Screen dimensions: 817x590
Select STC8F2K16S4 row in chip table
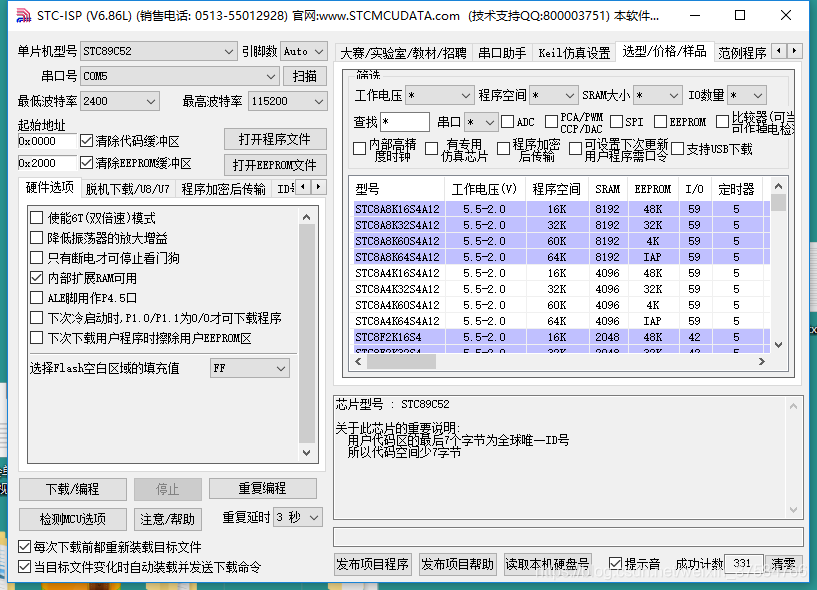(562, 337)
